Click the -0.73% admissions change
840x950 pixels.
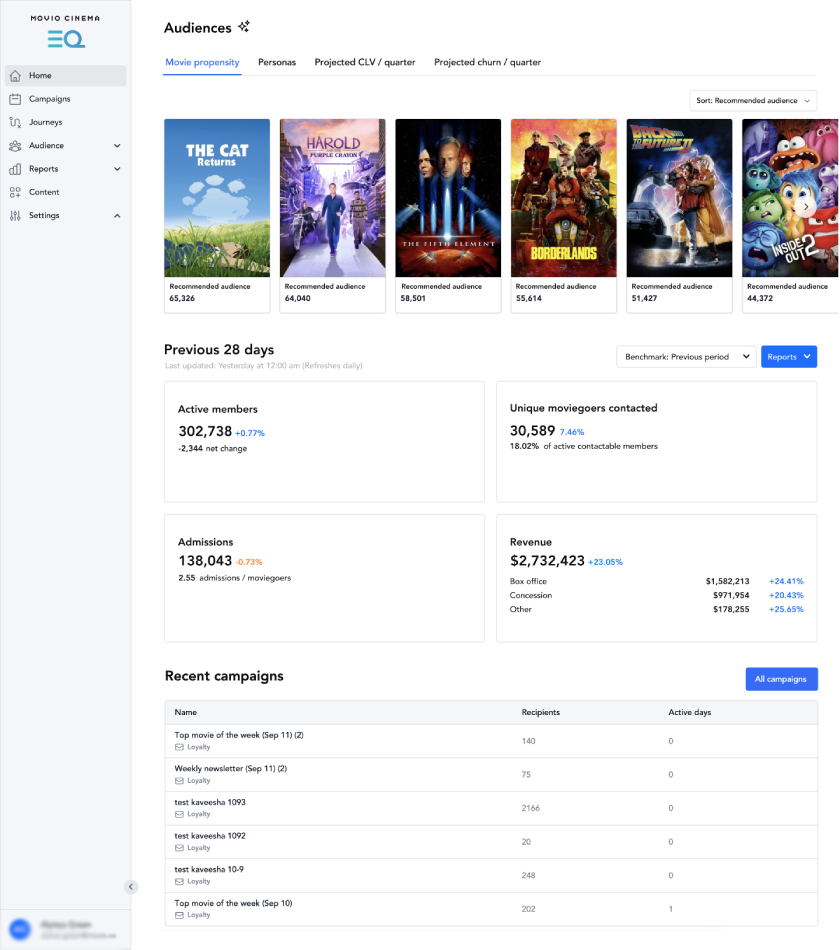(x=249, y=562)
